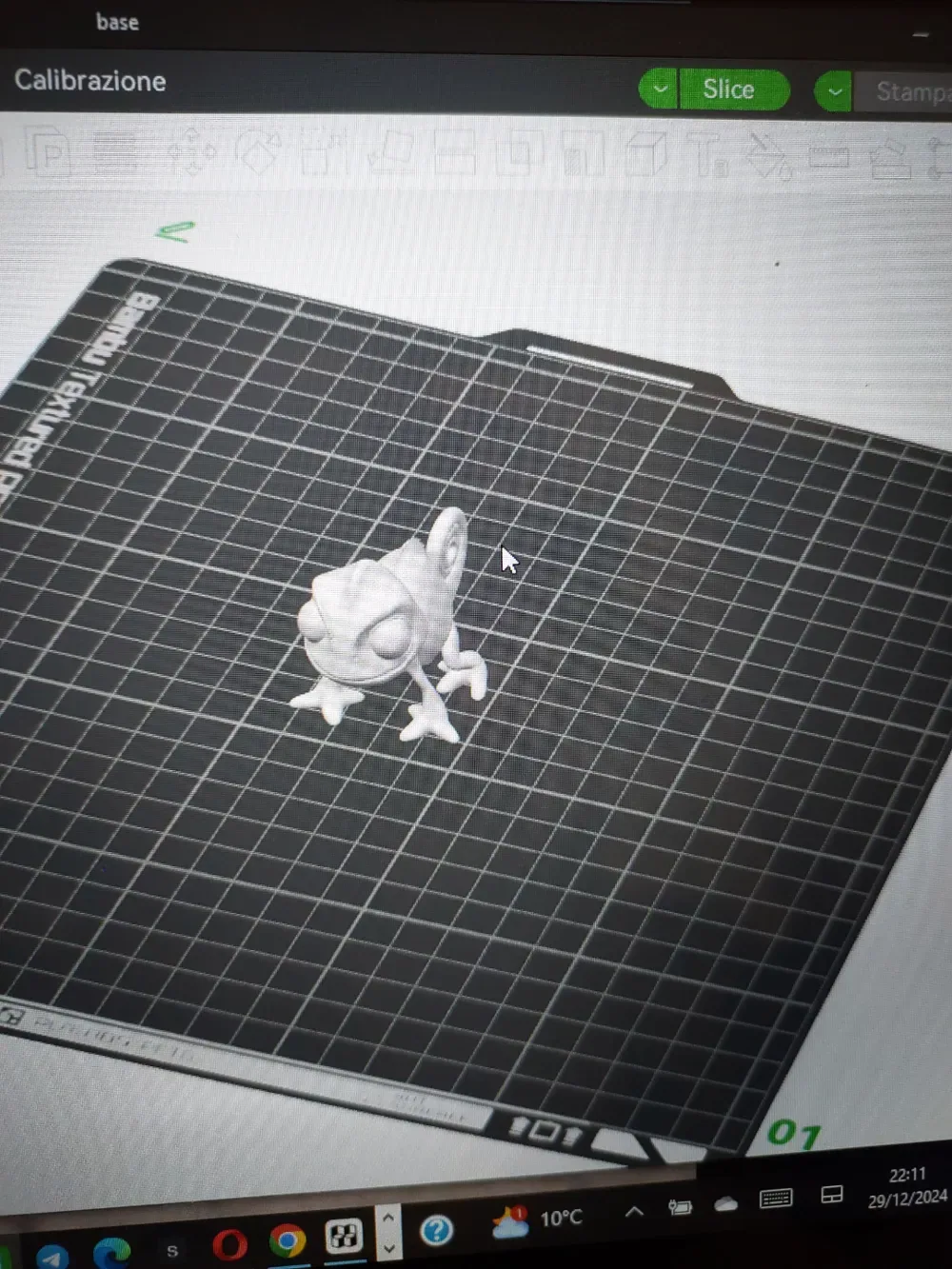
Task: Expand the dropdown arrow beside Slice
Action: pos(659,89)
